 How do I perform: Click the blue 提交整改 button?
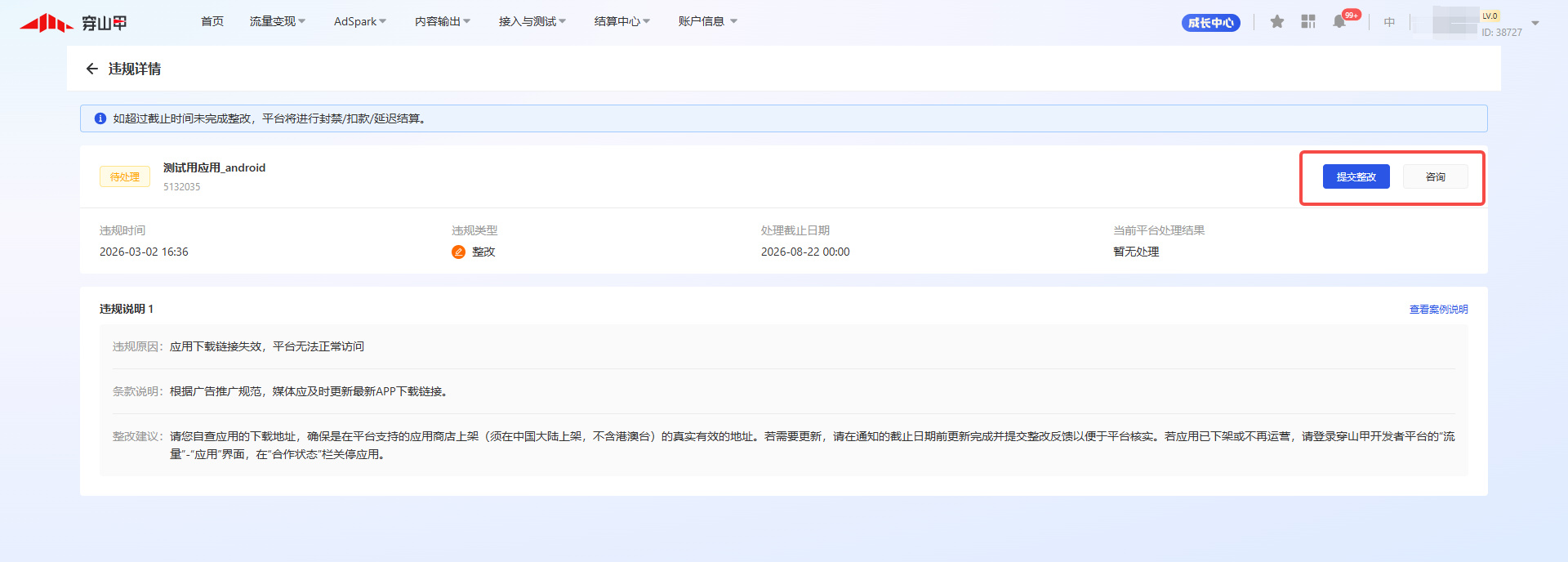(1356, 176)
